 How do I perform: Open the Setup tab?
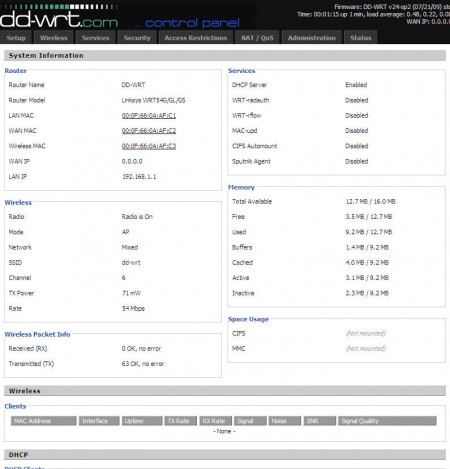[16, 38]
